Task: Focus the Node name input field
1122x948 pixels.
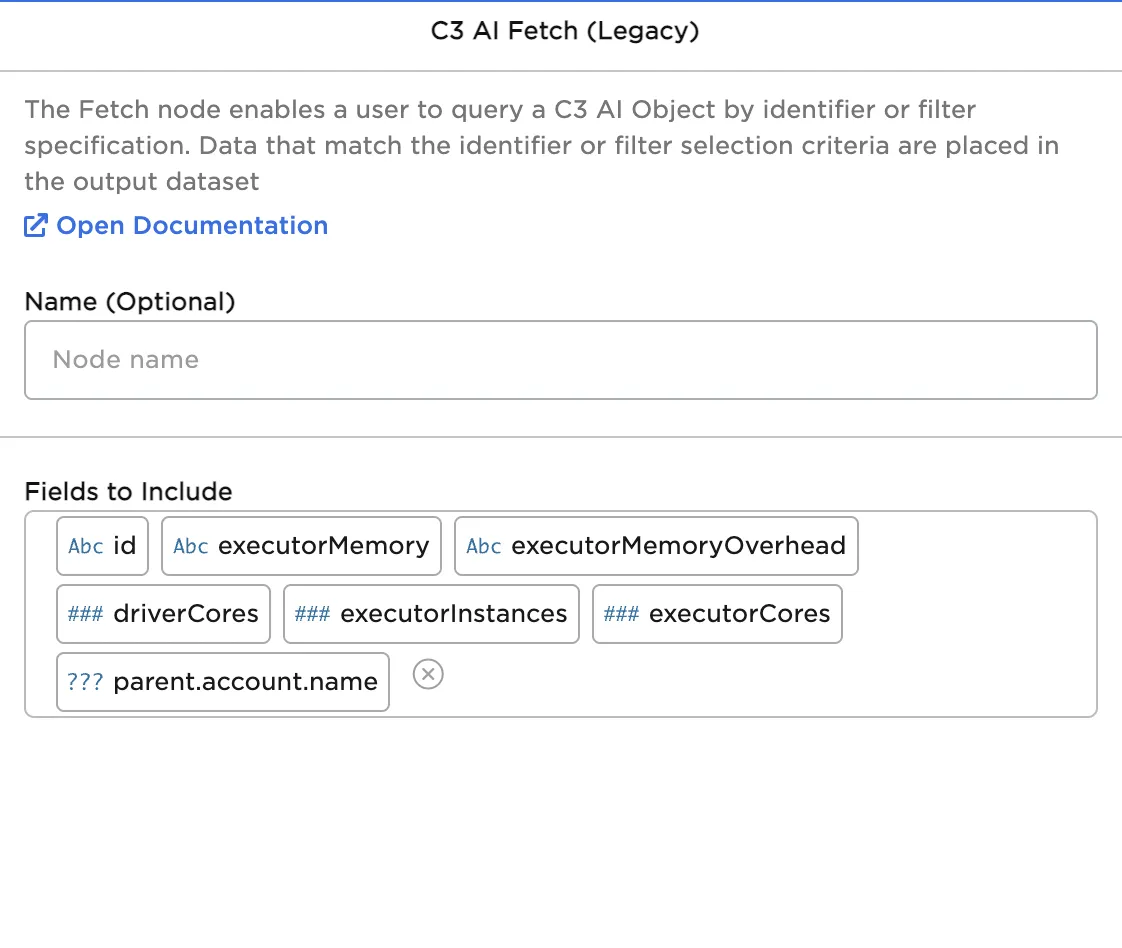Action: pyautogui.click(x=560, y=360)
